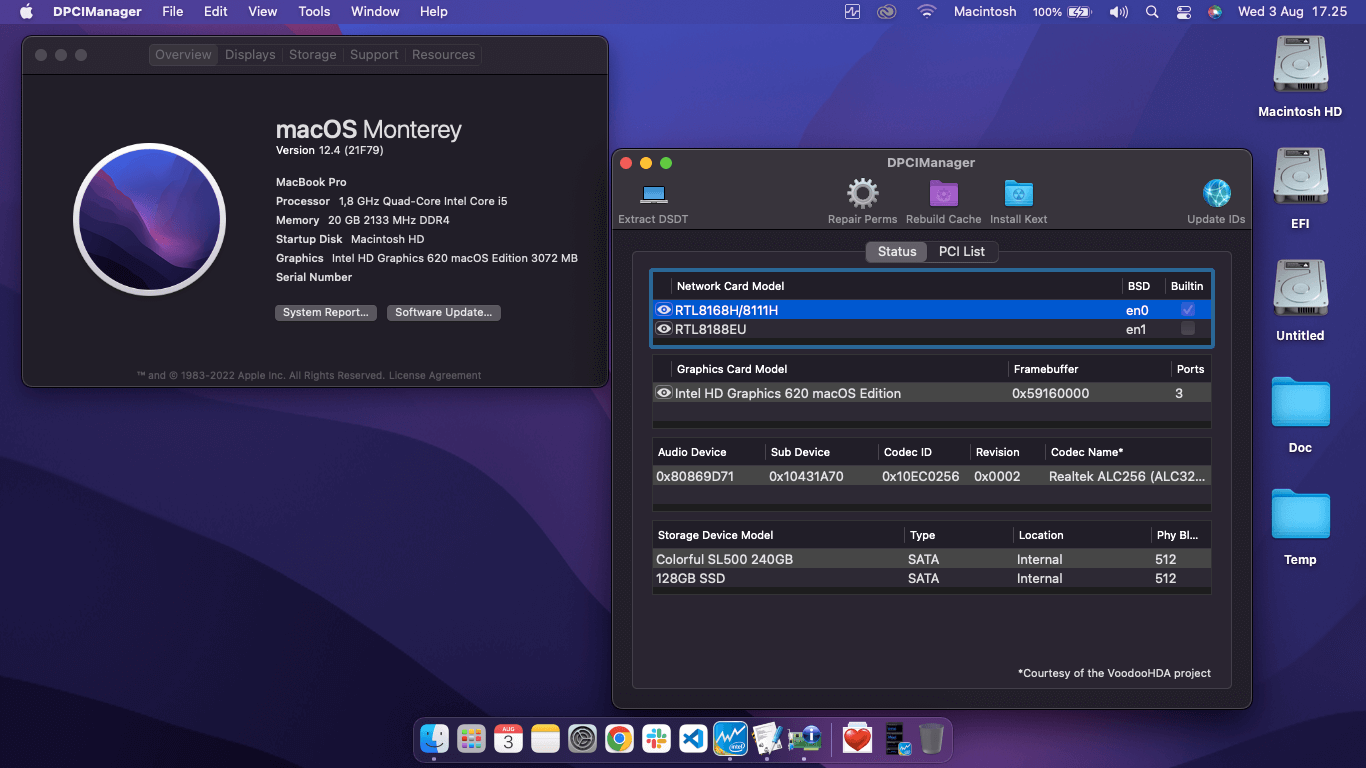Click the Rebuild Cache icon
This screenshot has height=768, width=1366.
(x=944, y=193)
